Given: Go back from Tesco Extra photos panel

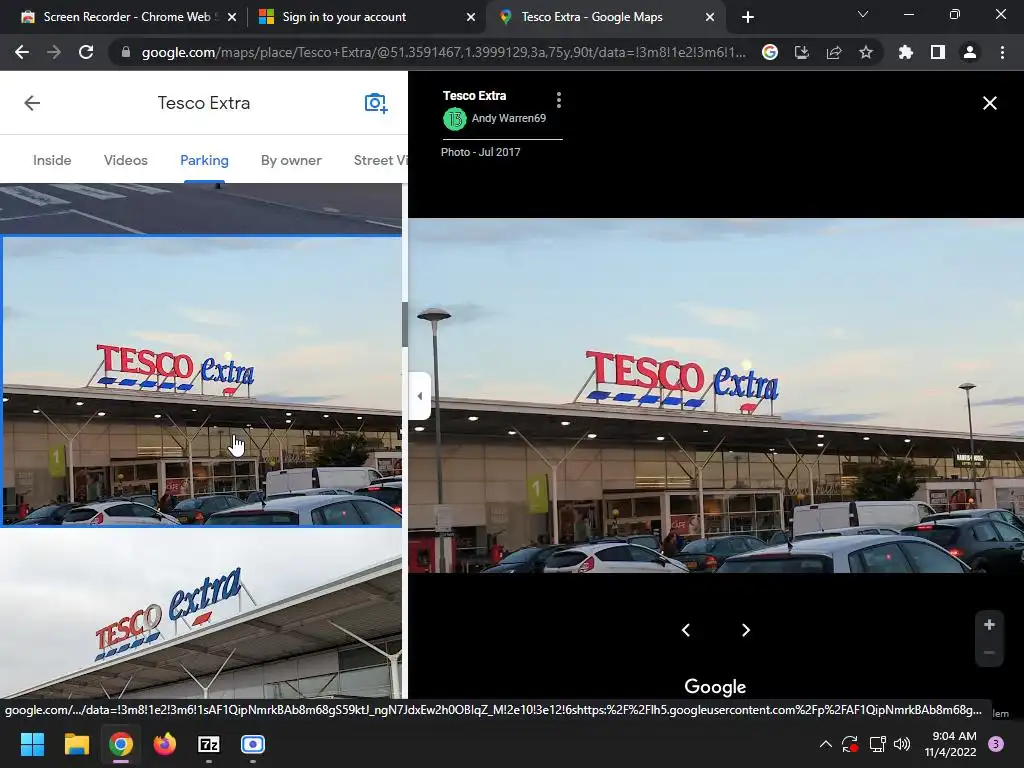Looking at the screenshot, I should pos(32,103).
